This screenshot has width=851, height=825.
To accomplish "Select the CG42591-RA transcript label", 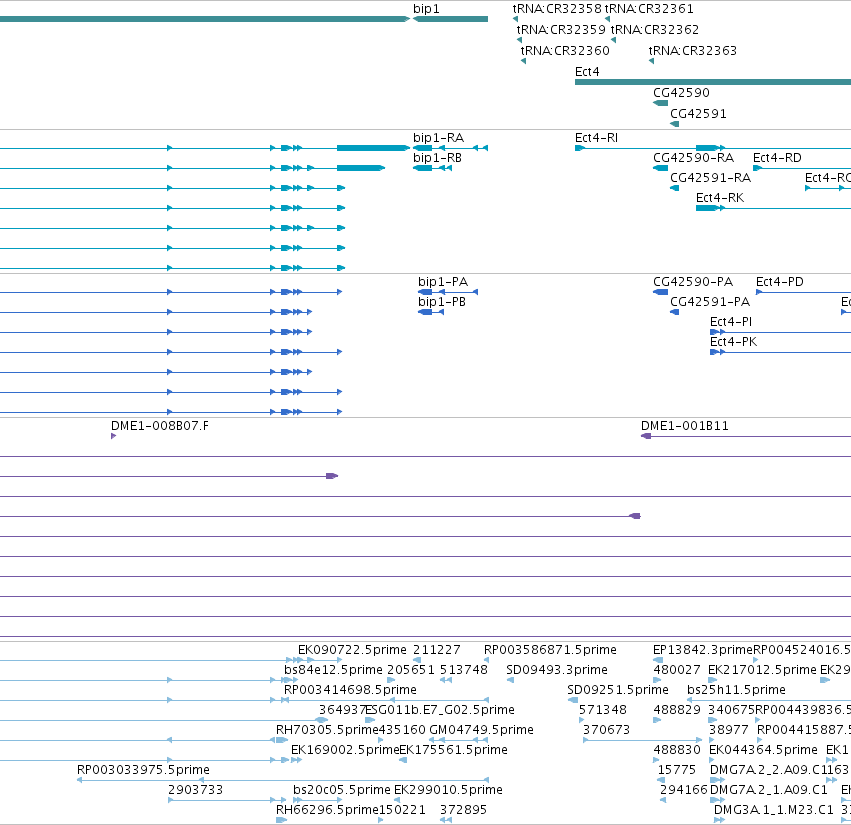I will [710, 178].
